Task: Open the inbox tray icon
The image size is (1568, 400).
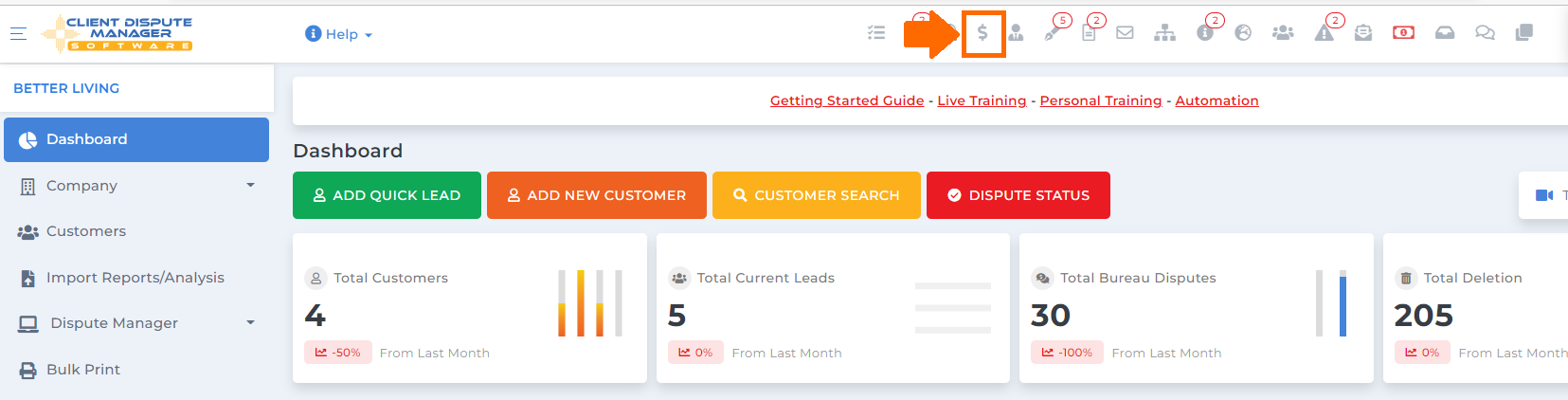Action: [1445, 33]
